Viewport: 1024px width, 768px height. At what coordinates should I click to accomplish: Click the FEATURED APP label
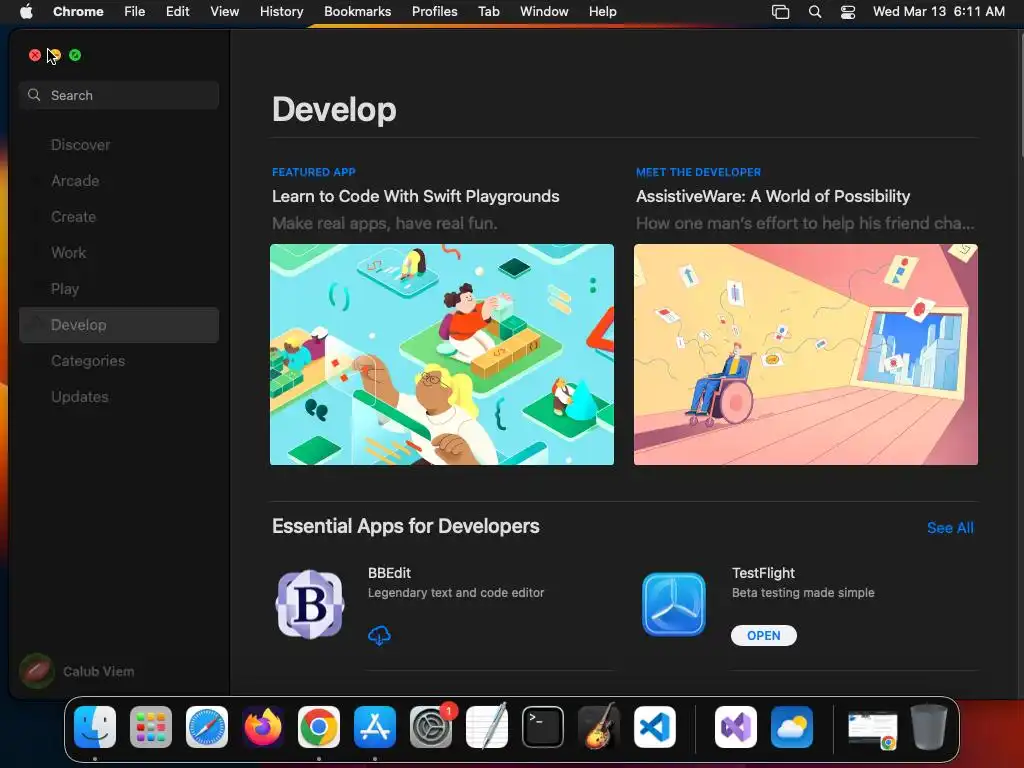pyautogui.click(x=313, y=172)
